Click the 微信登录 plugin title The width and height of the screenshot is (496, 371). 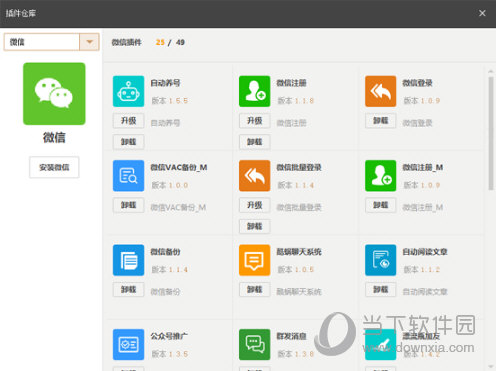click(417, 83)
